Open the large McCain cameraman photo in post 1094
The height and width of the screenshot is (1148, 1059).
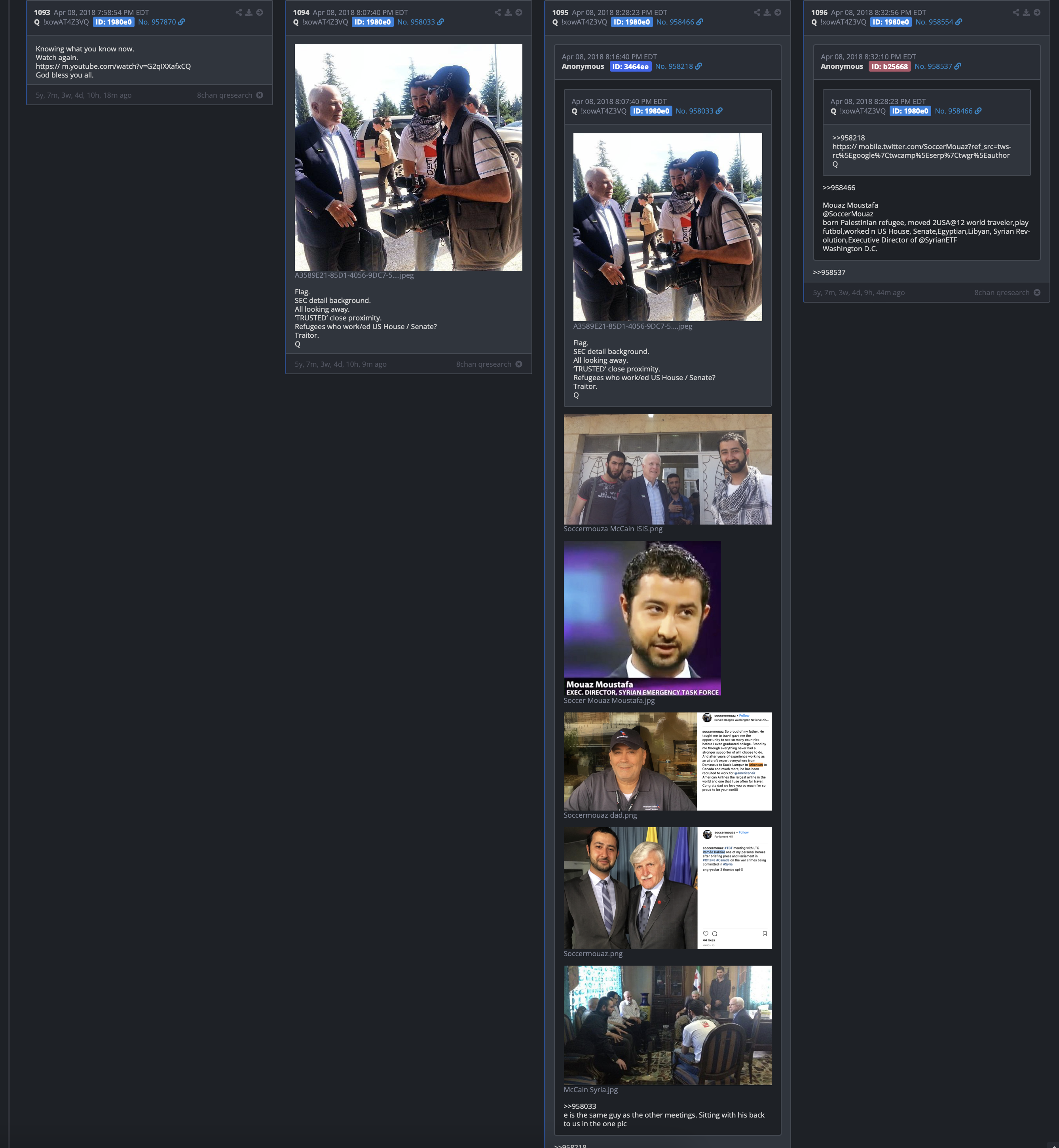point(408,157)
